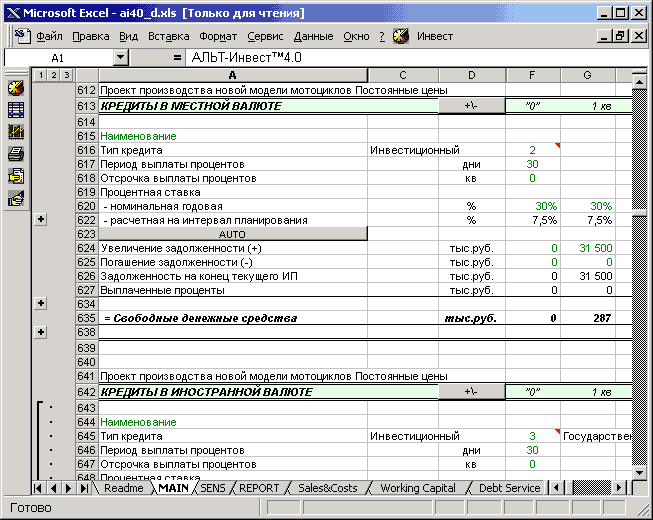Image resolution: width=653 pixels, height=520 pixels.
Task: Open the Правка menu
Action: (91, 36)
